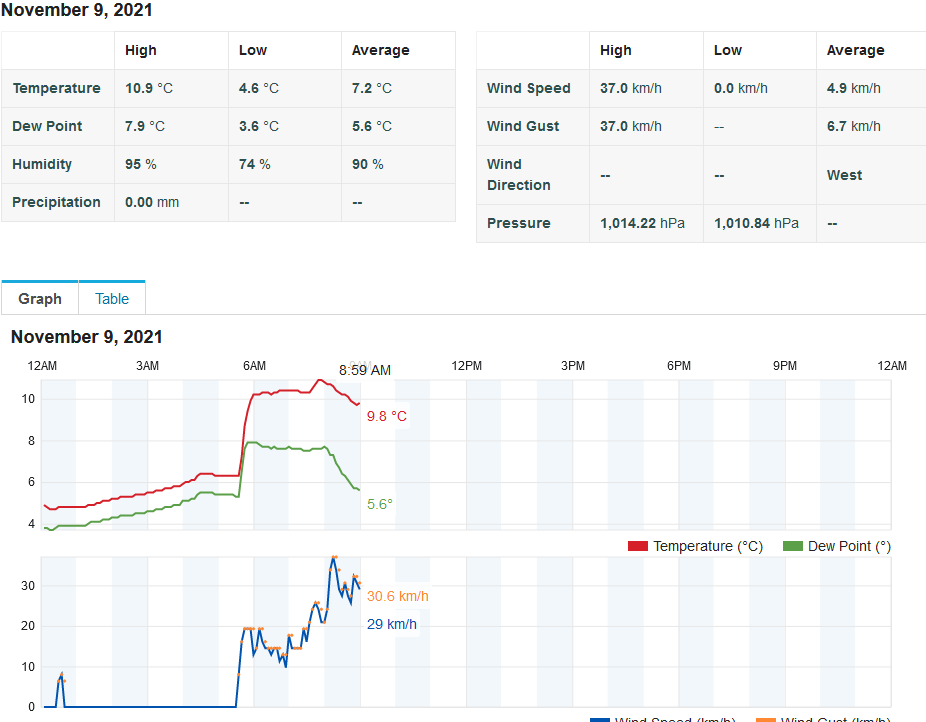Toggle the Temperature (°C) legend label
Viewport: 926px width, 722px height.
[707, 546]
